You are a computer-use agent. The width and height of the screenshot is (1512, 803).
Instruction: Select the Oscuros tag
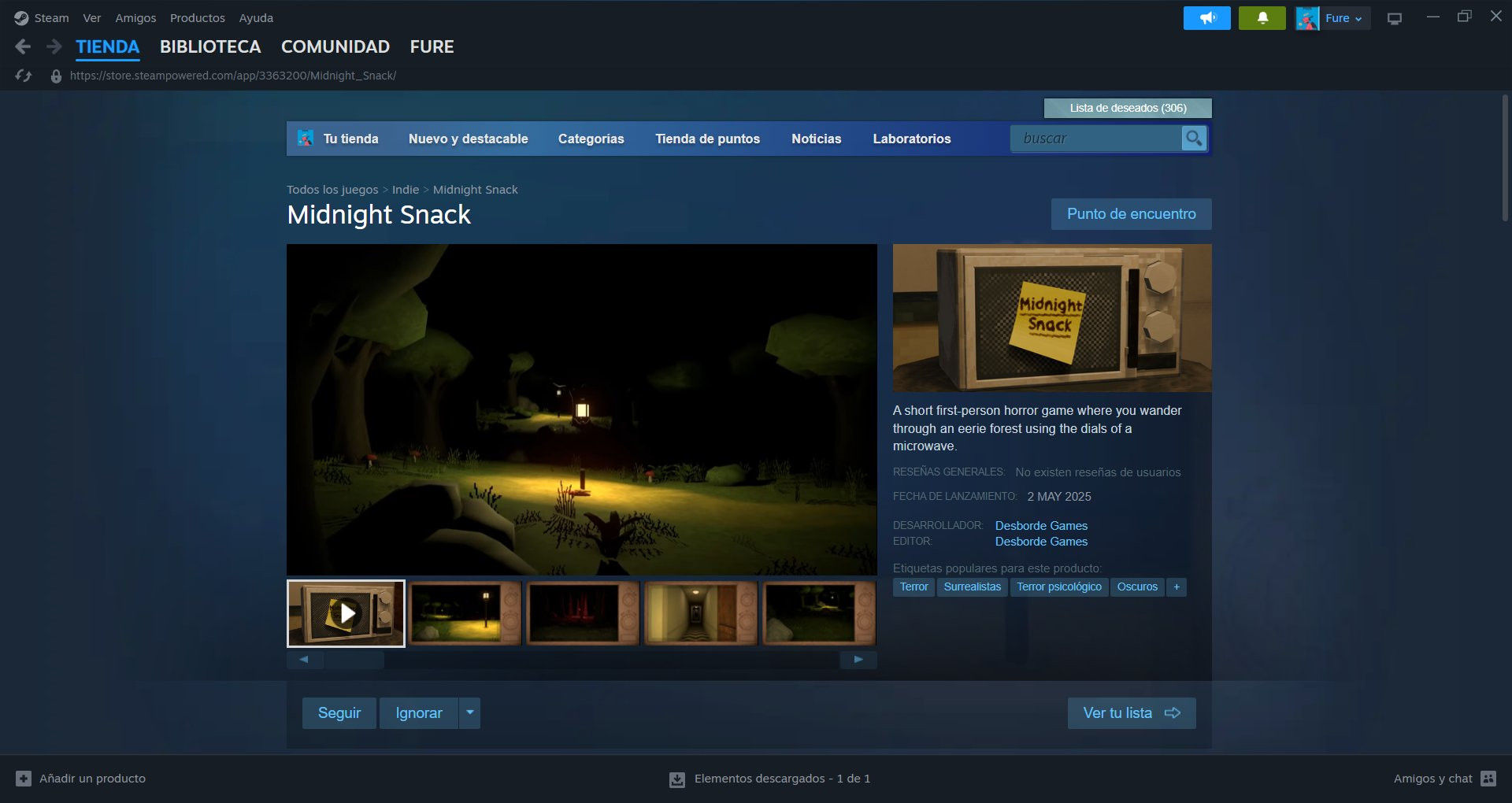[x=1137, y=587]
